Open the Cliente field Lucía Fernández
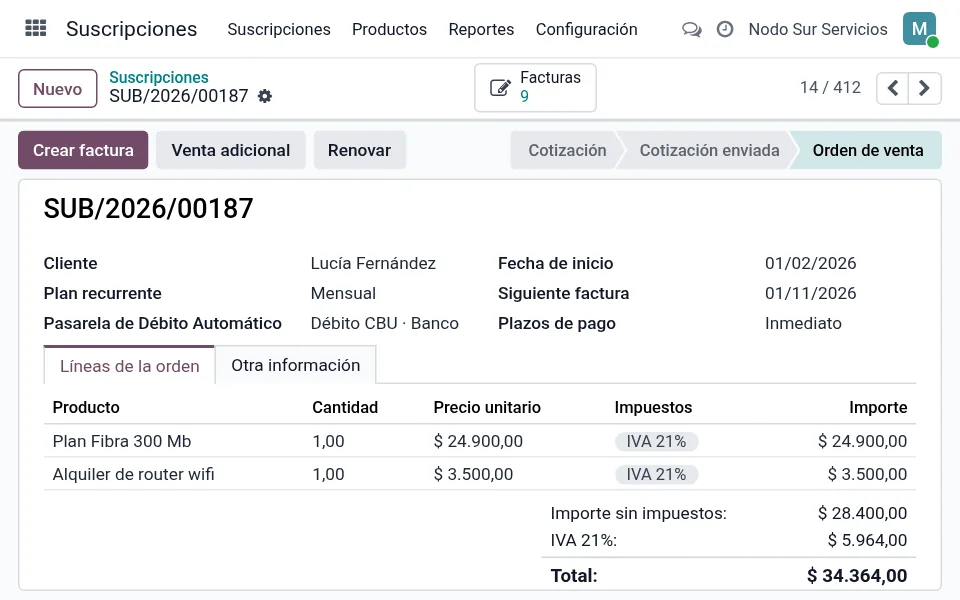This screenshot has width=960, height=600. pos(373,263)
